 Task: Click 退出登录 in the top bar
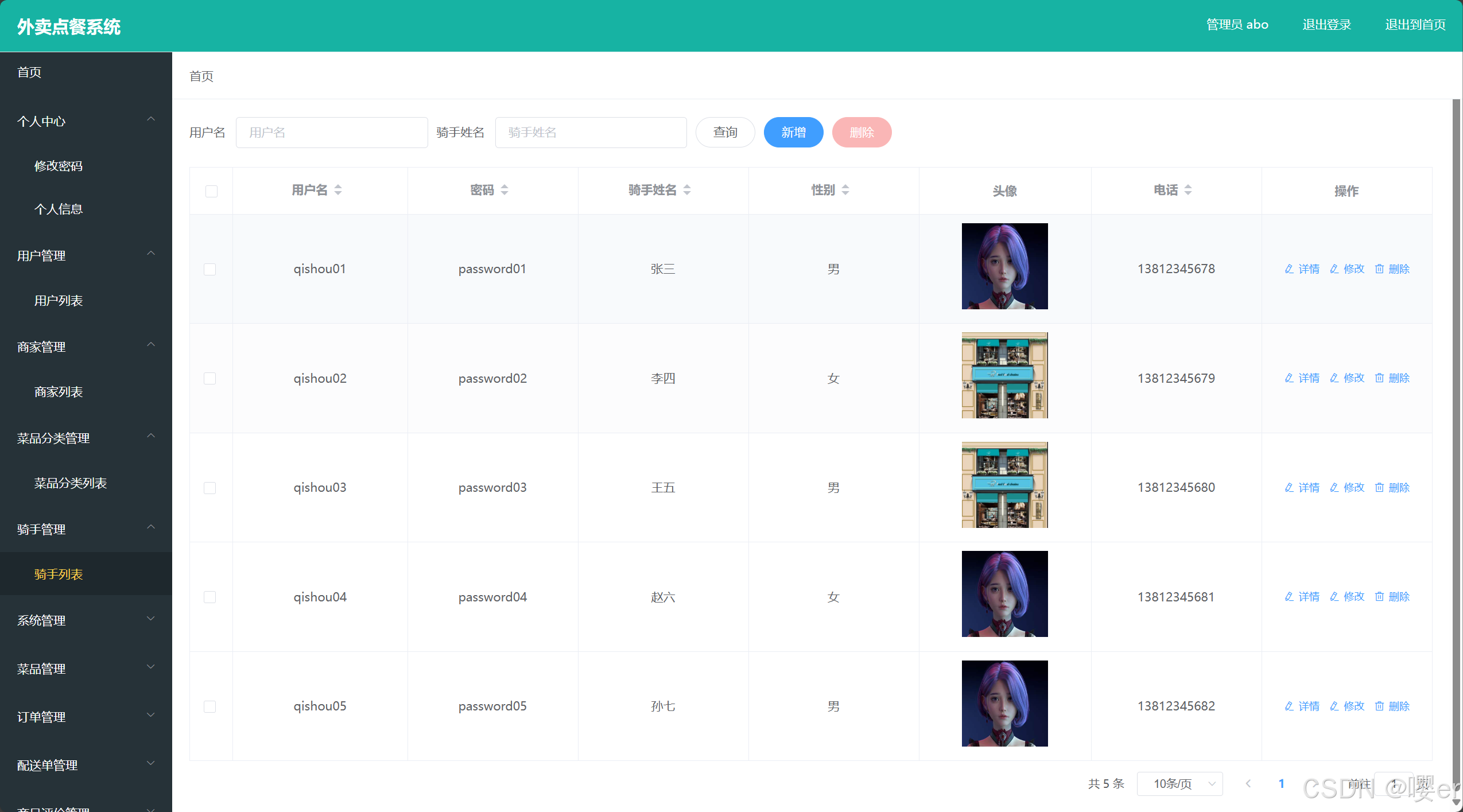tap(1326, 25)
